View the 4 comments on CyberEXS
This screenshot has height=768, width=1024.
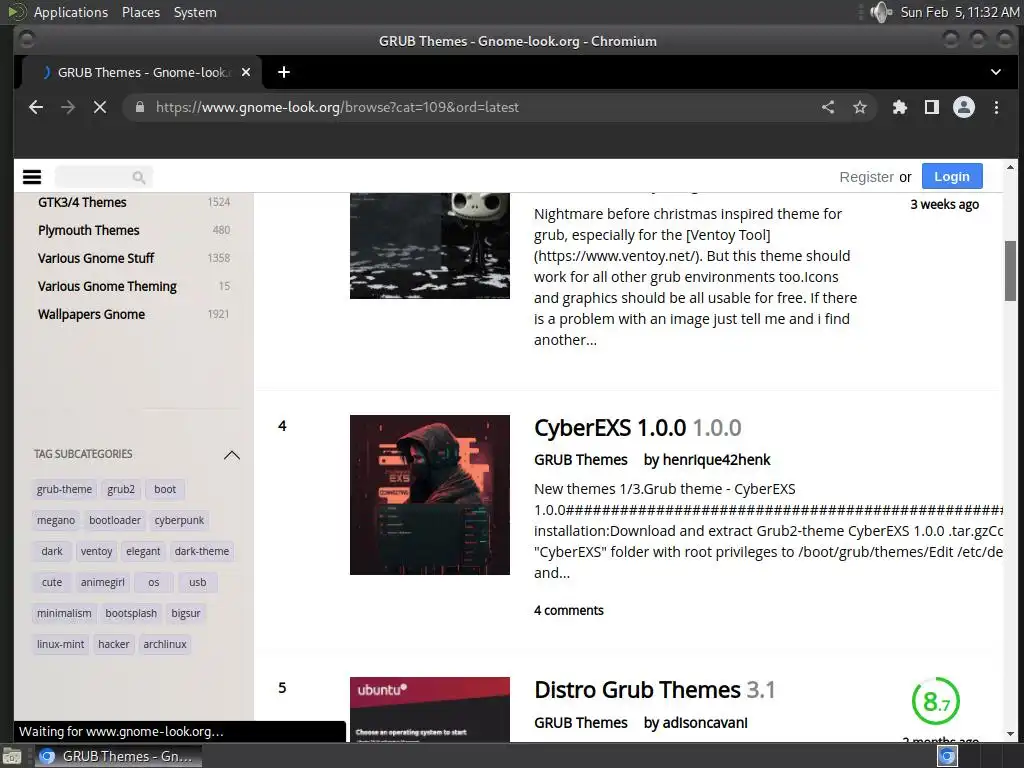pyautogui.click(x=569, y=611)
